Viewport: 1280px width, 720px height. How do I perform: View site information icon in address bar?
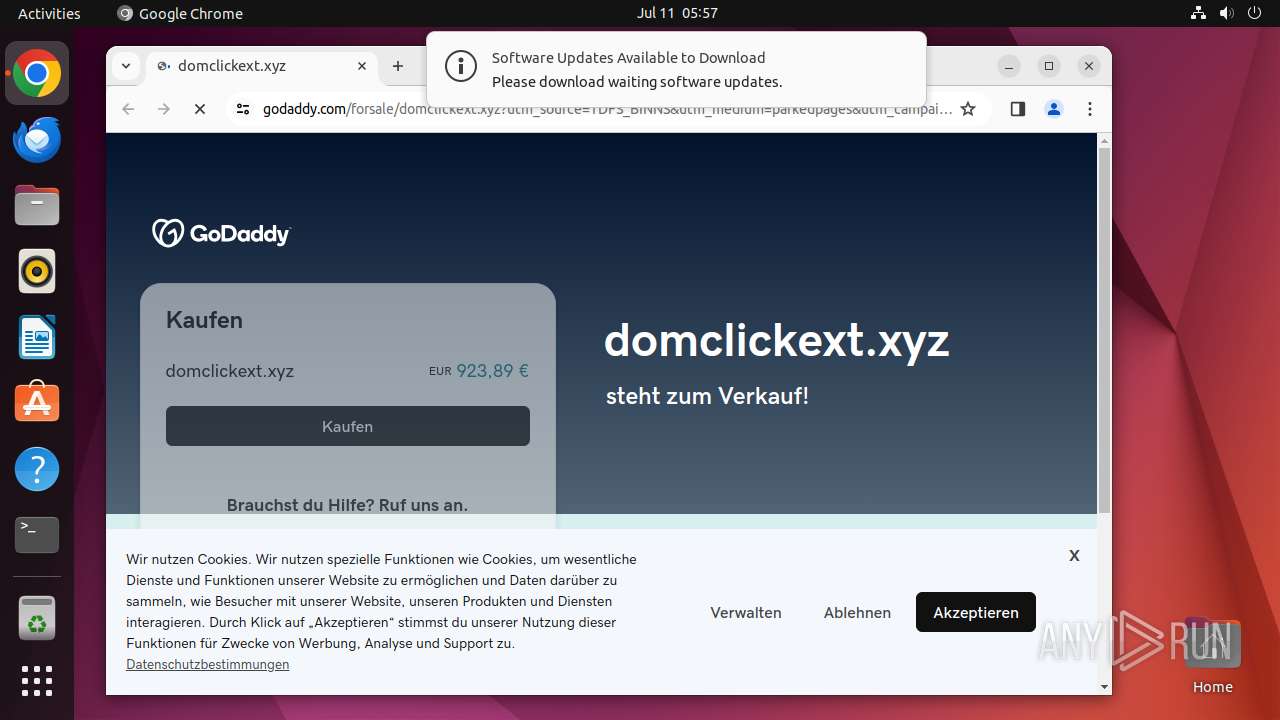pyautogui.click(x=243, y=109)
